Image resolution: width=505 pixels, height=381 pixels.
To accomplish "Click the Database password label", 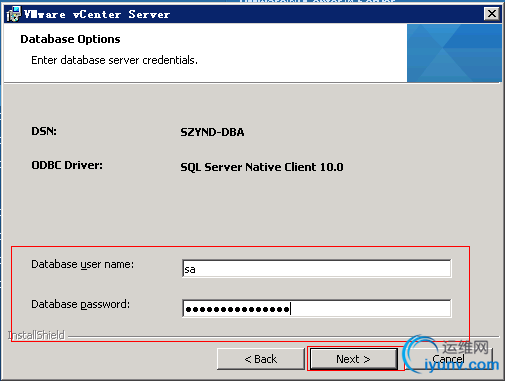I will (x=80, y=304).
